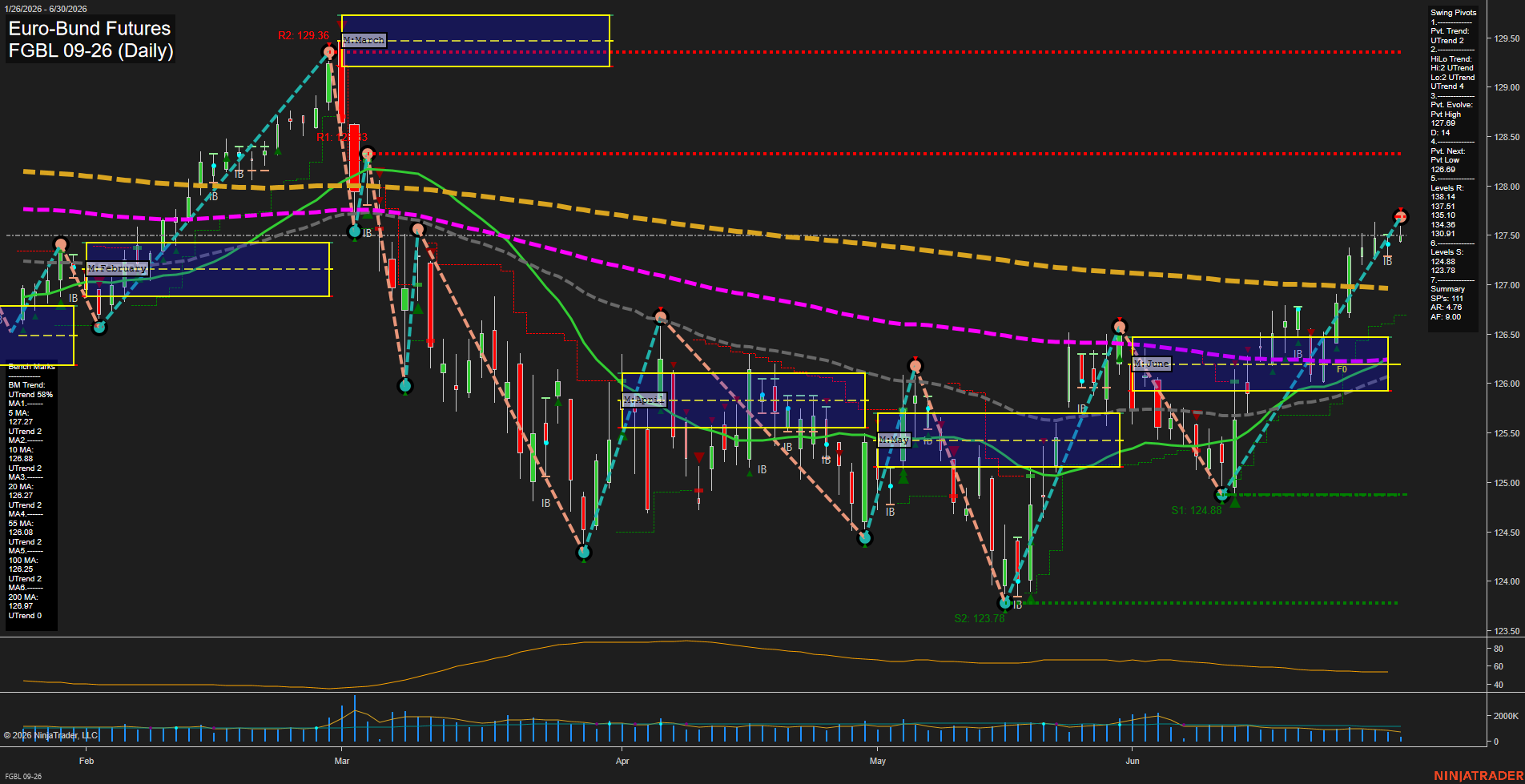Click the FGBL 09-26 (Daily) subtitle
The height and width of the screenshot is (784, 1525).
pos(91,50)
